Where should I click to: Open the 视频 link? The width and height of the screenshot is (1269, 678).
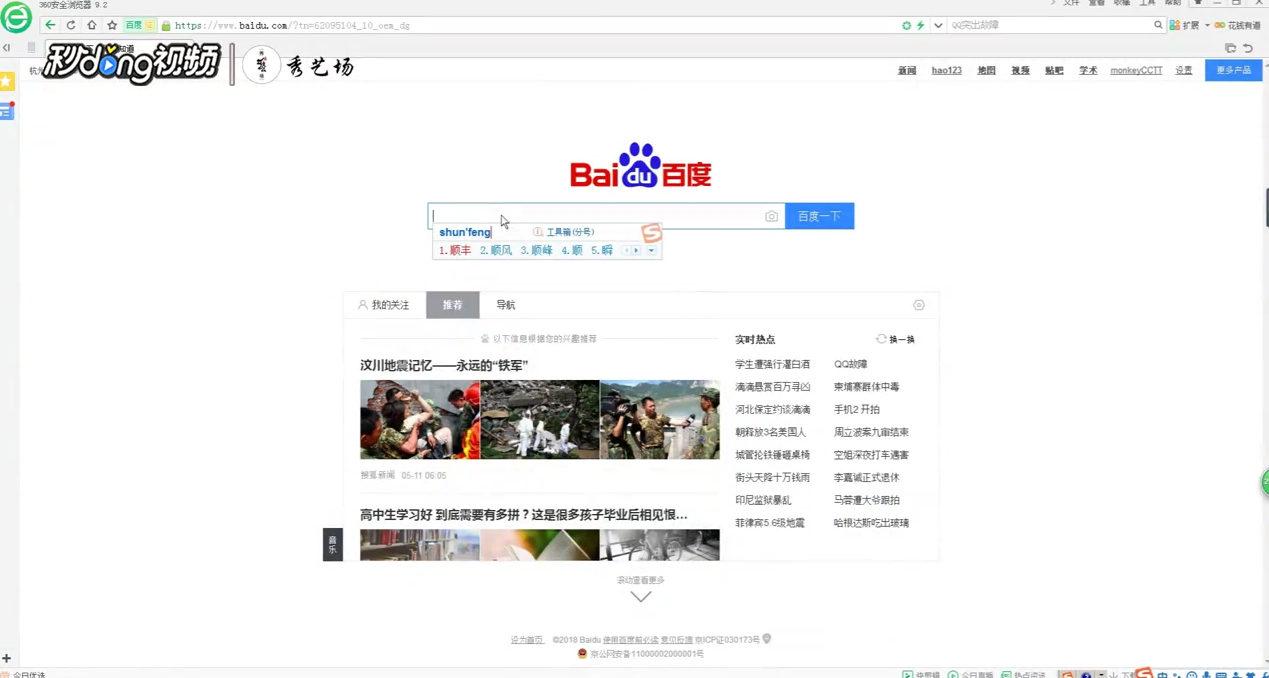pyautogui.click(x=1020, y=71)
